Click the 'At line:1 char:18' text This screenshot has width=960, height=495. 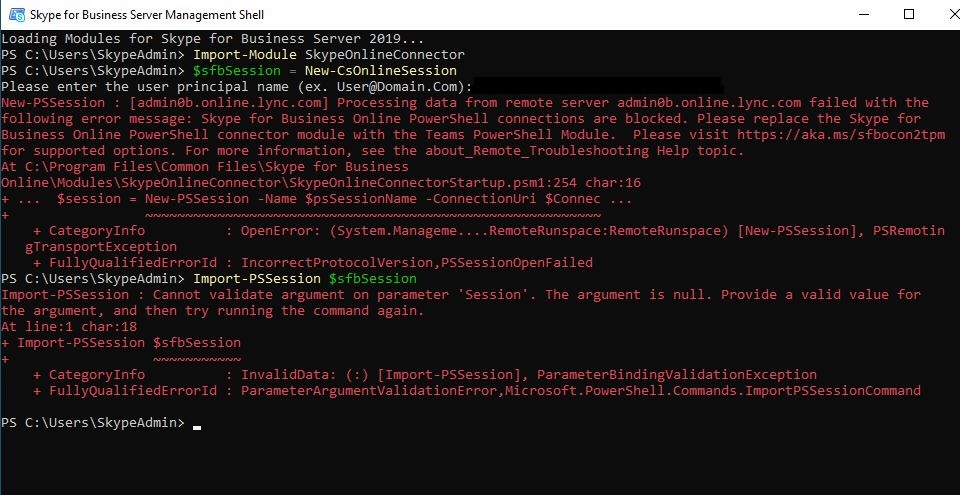click(x=69, y=326)
